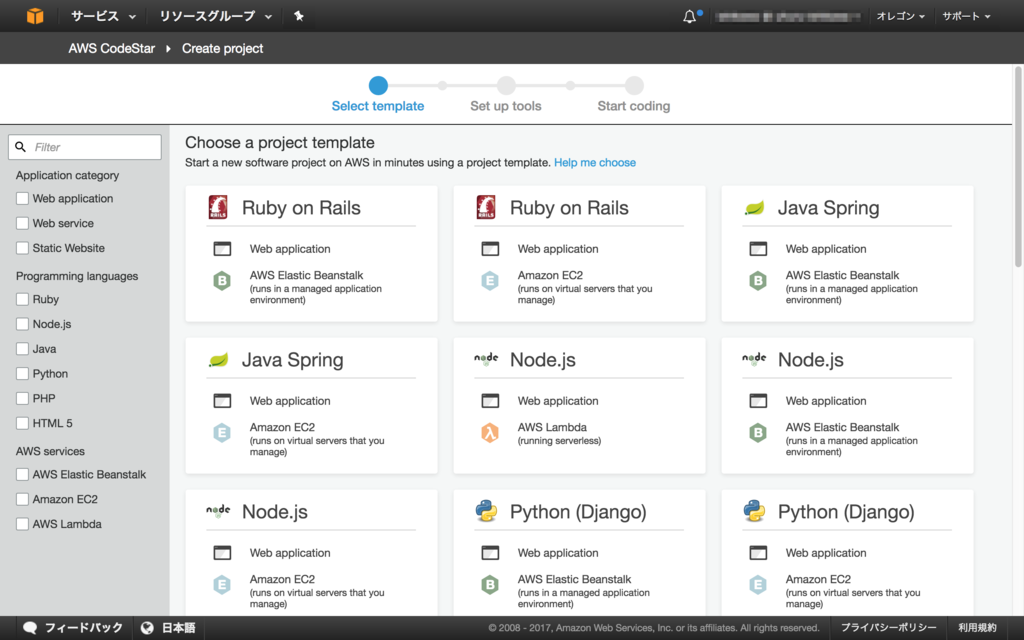Go to Select template step

(x=377, y=95)
